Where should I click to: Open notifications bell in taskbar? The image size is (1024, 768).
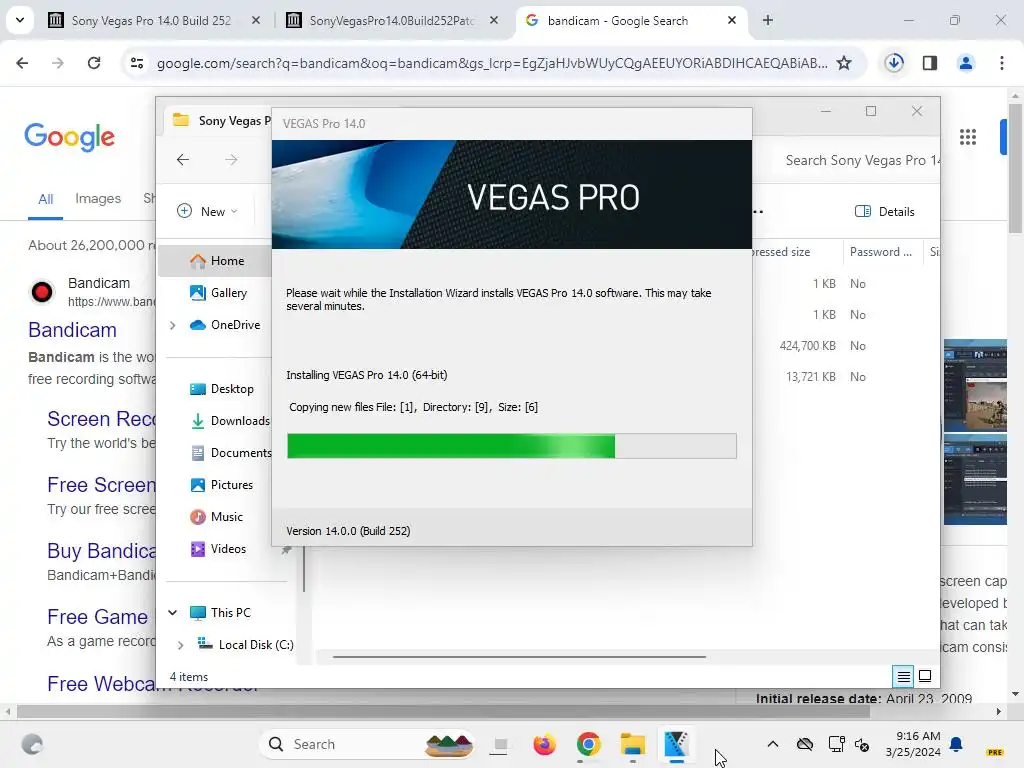click(957, 744)
